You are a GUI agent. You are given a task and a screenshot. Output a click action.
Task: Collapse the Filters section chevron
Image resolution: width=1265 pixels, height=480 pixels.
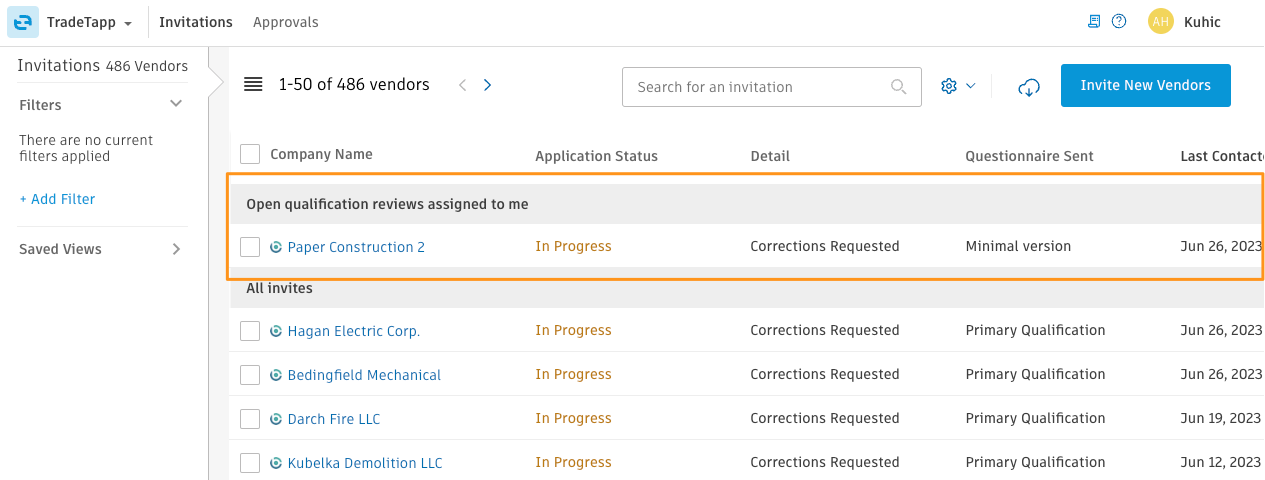pos(177,104)
